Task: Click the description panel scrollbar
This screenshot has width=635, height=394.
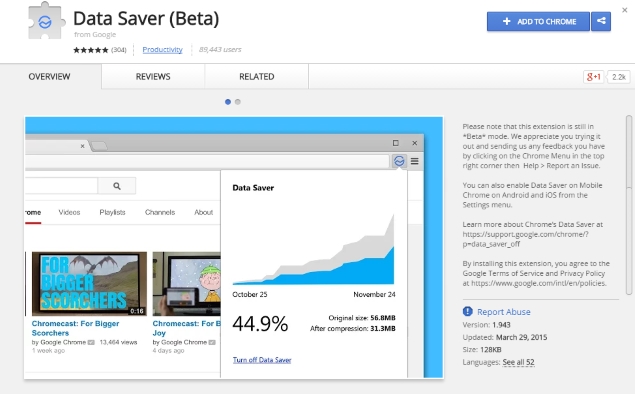Action: (629, 205)
